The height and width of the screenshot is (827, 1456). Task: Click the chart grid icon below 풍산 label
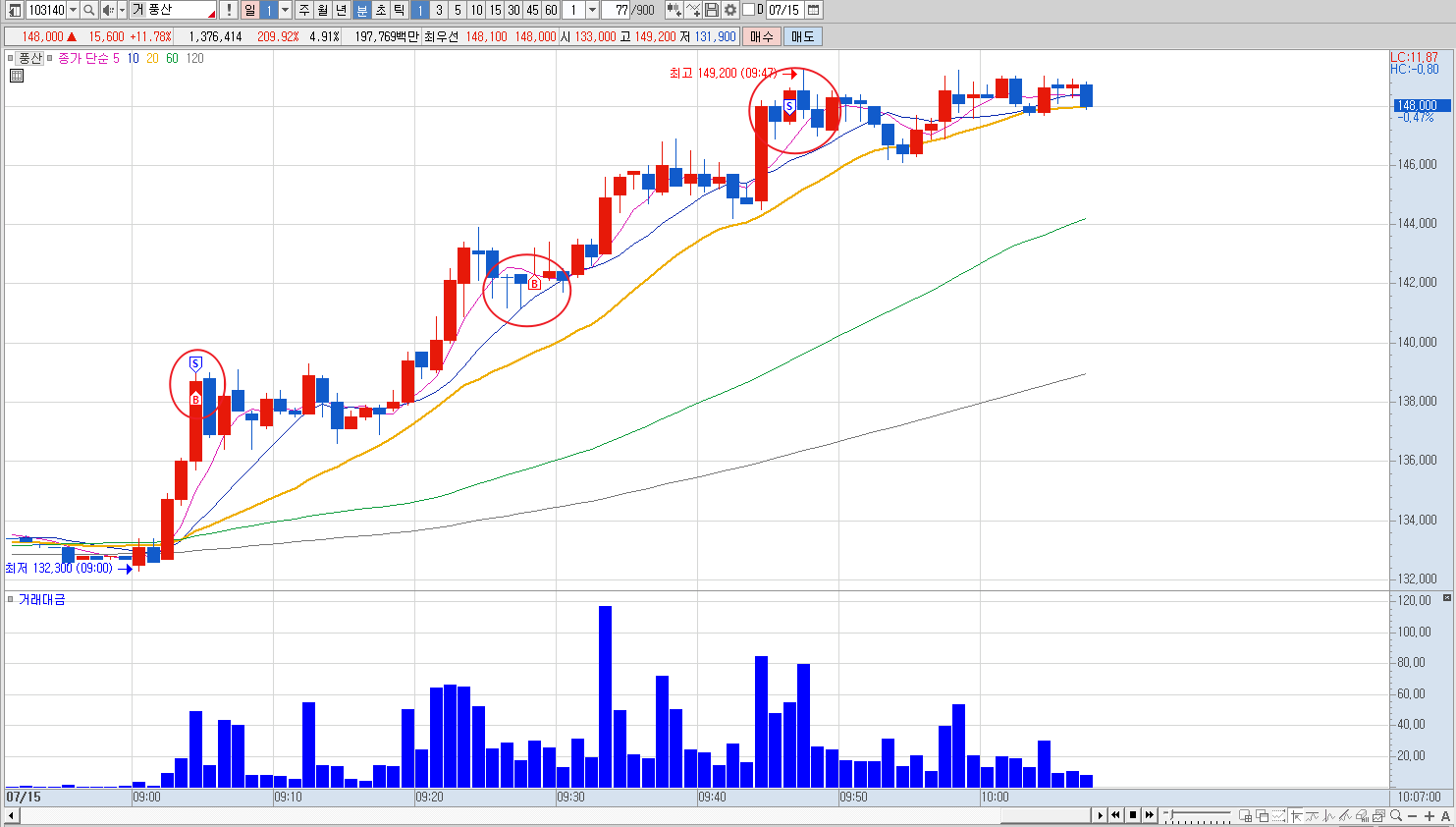point(16,76)
